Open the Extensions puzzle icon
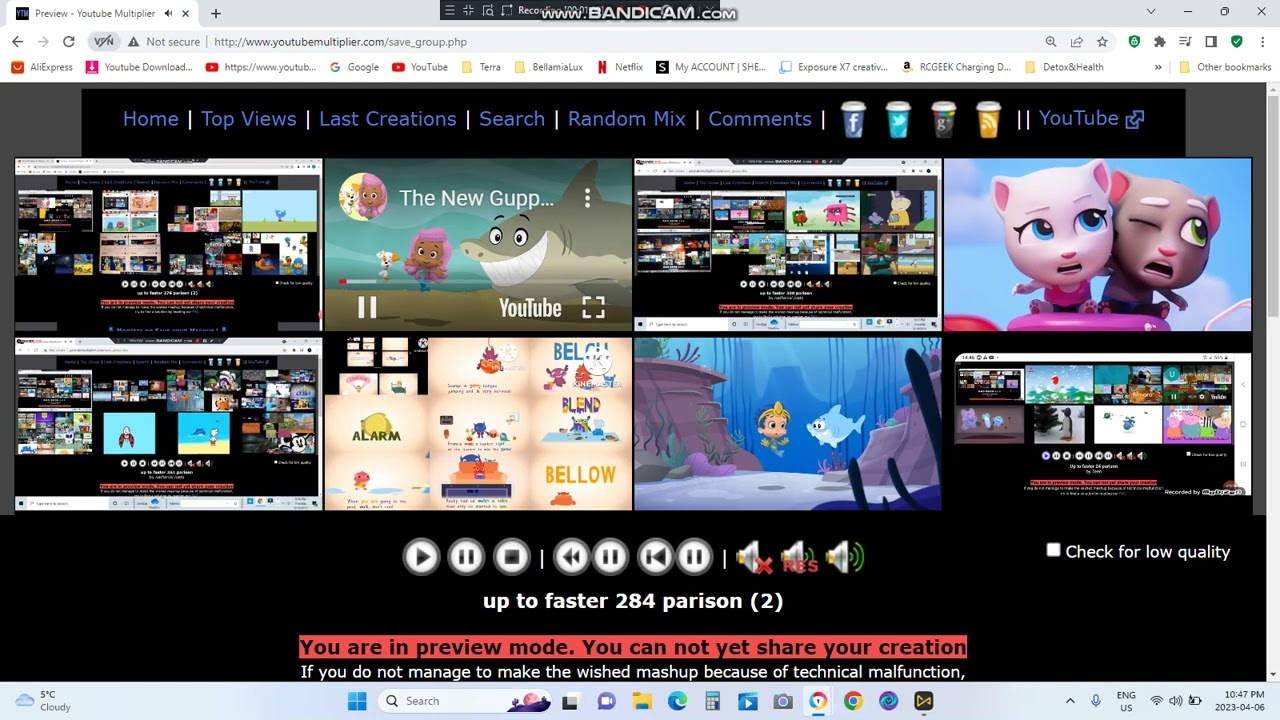 (x=1160, y=42)
